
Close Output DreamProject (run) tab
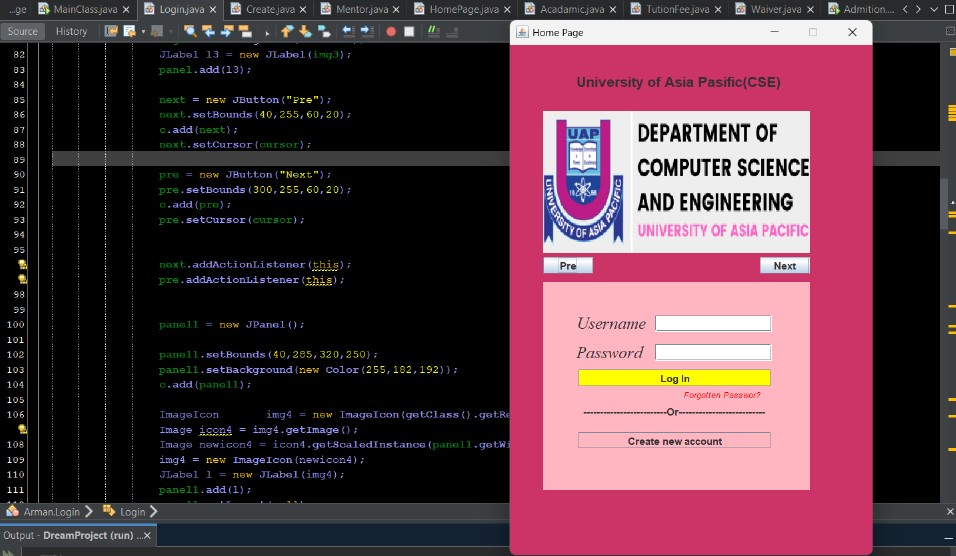[x=147, y=536]
